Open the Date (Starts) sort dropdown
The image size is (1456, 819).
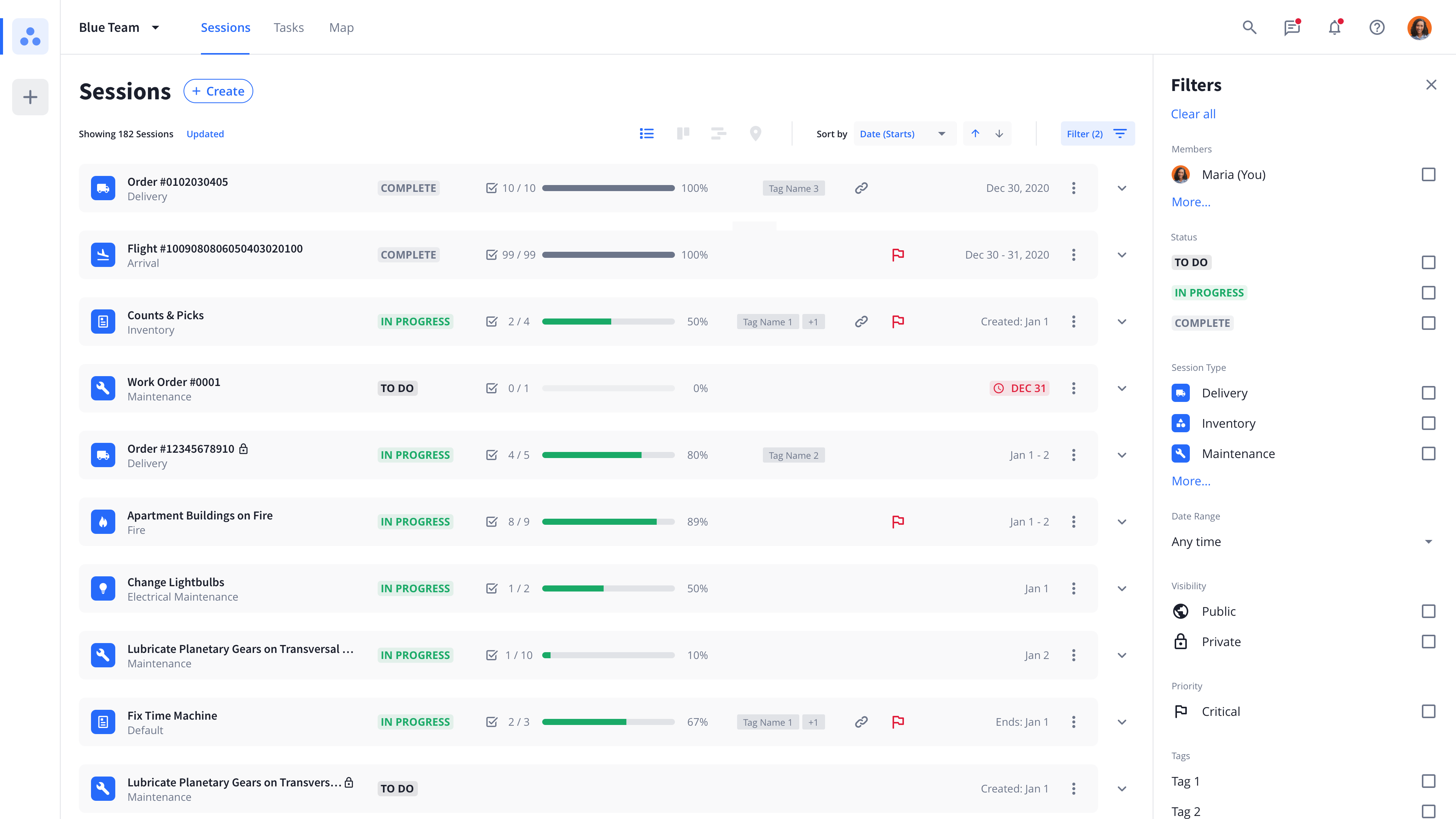(x=903, y=133)
